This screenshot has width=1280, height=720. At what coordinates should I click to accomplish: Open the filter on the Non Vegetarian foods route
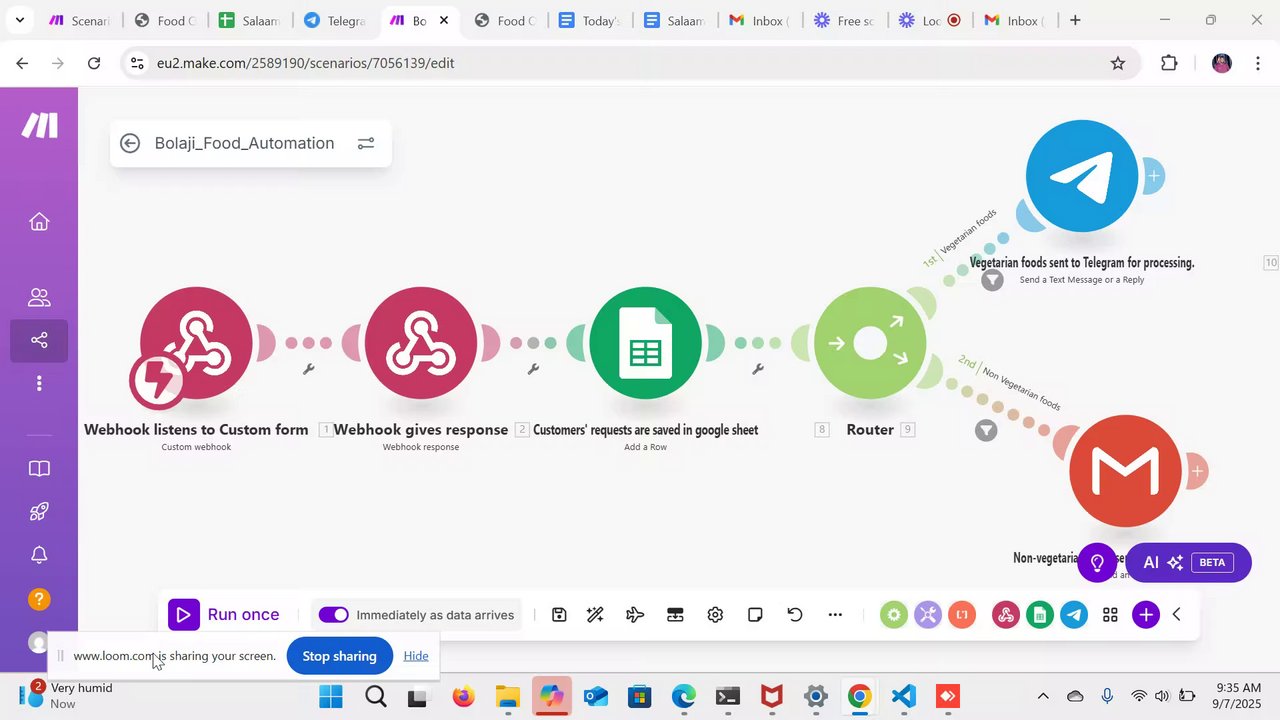click(986, 431)
